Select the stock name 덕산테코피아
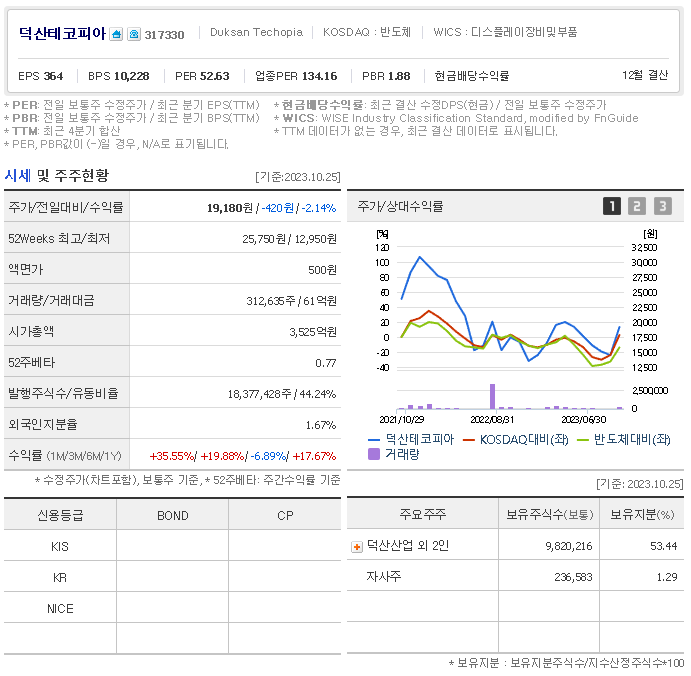Screen dimensions: 691x676 pos(62,33)
